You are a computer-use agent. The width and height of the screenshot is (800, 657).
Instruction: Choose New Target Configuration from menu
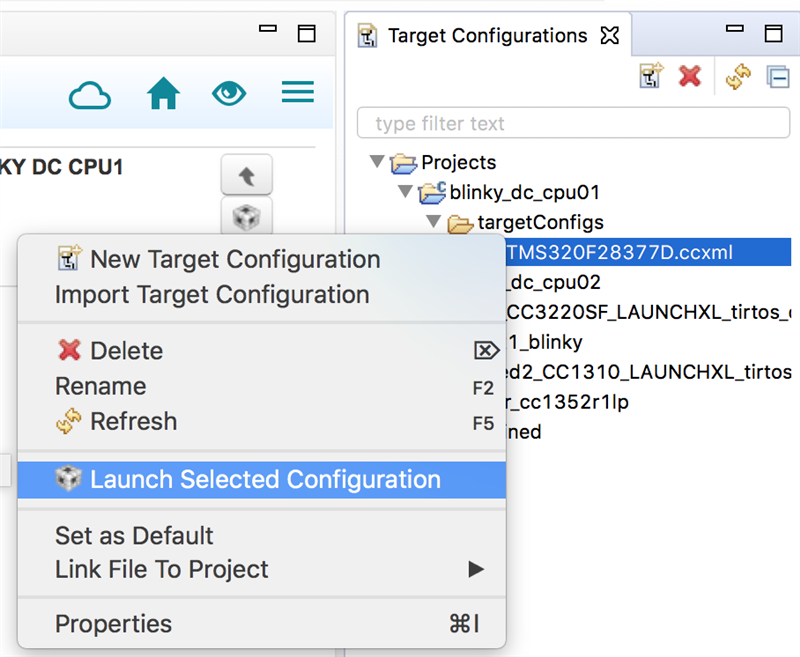[234, 260]
